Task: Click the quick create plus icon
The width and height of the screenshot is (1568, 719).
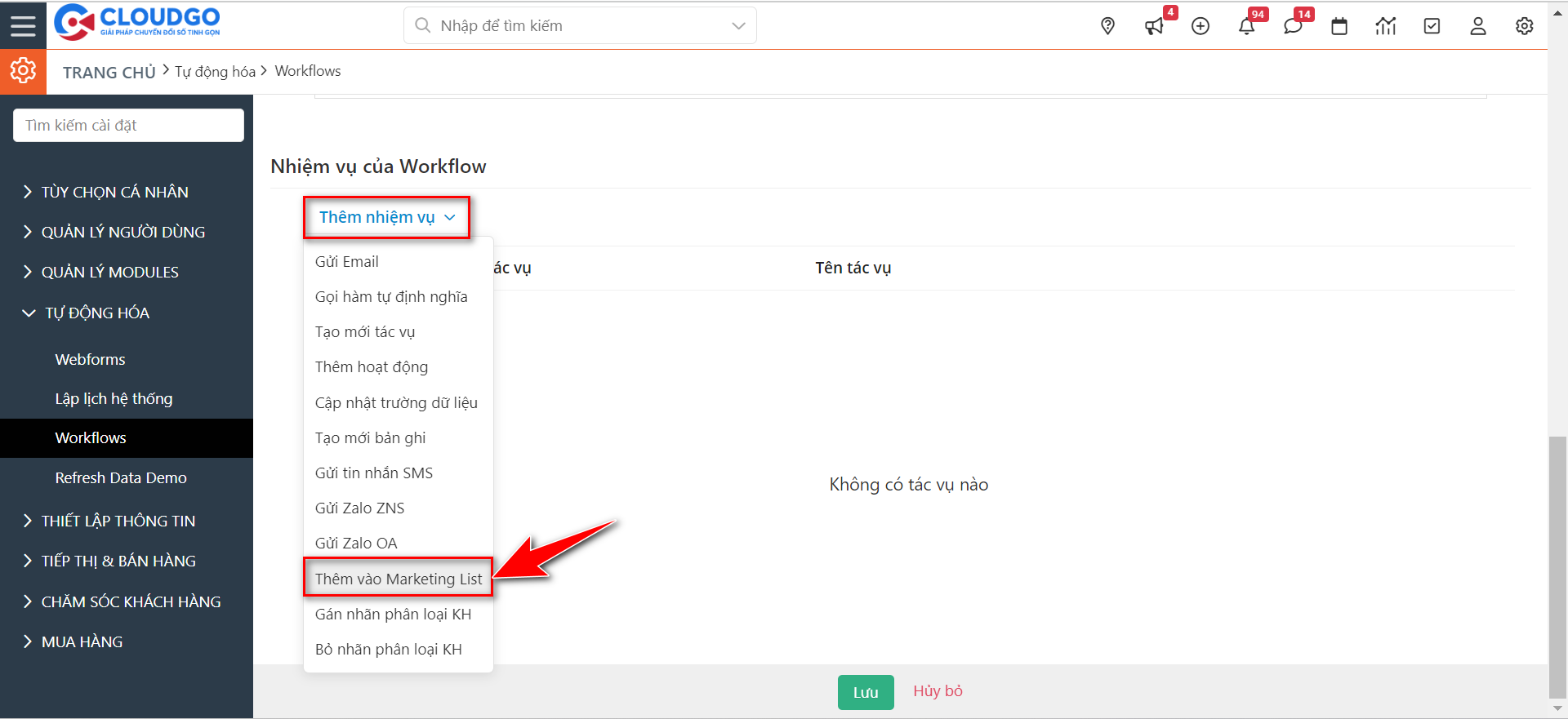Action: (1200, 26)
